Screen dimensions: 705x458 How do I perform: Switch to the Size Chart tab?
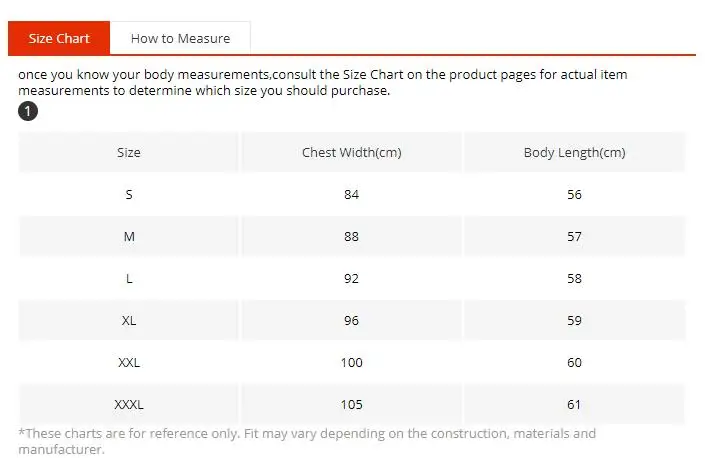59,39
